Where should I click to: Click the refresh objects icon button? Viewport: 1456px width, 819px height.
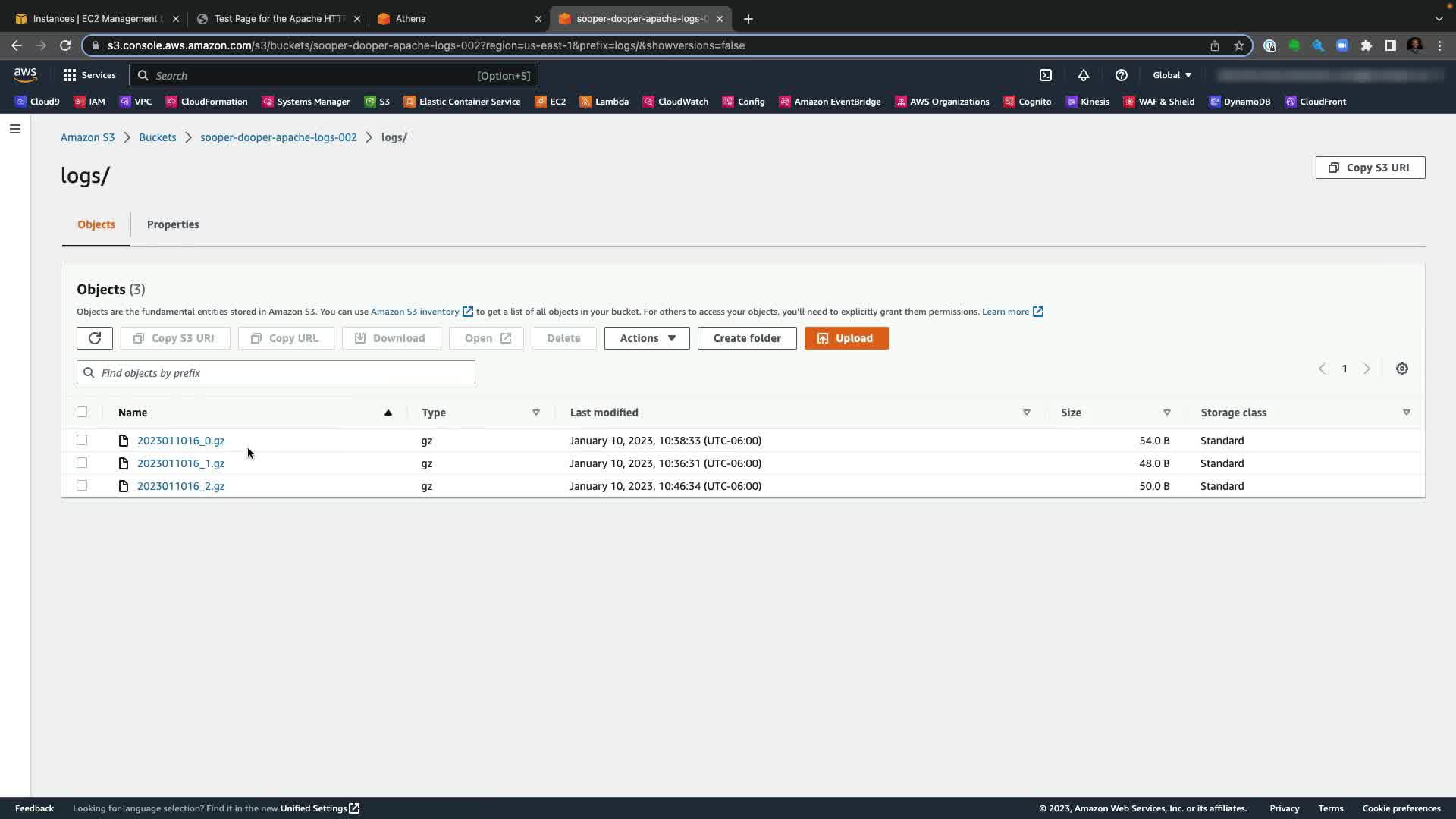[x=95, y=338]
